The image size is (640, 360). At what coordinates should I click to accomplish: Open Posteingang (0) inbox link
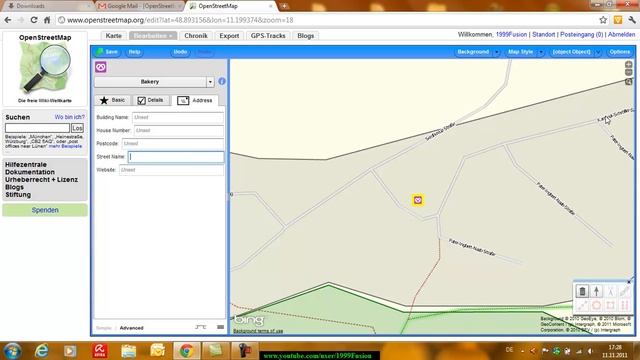(x=581, y=35)
